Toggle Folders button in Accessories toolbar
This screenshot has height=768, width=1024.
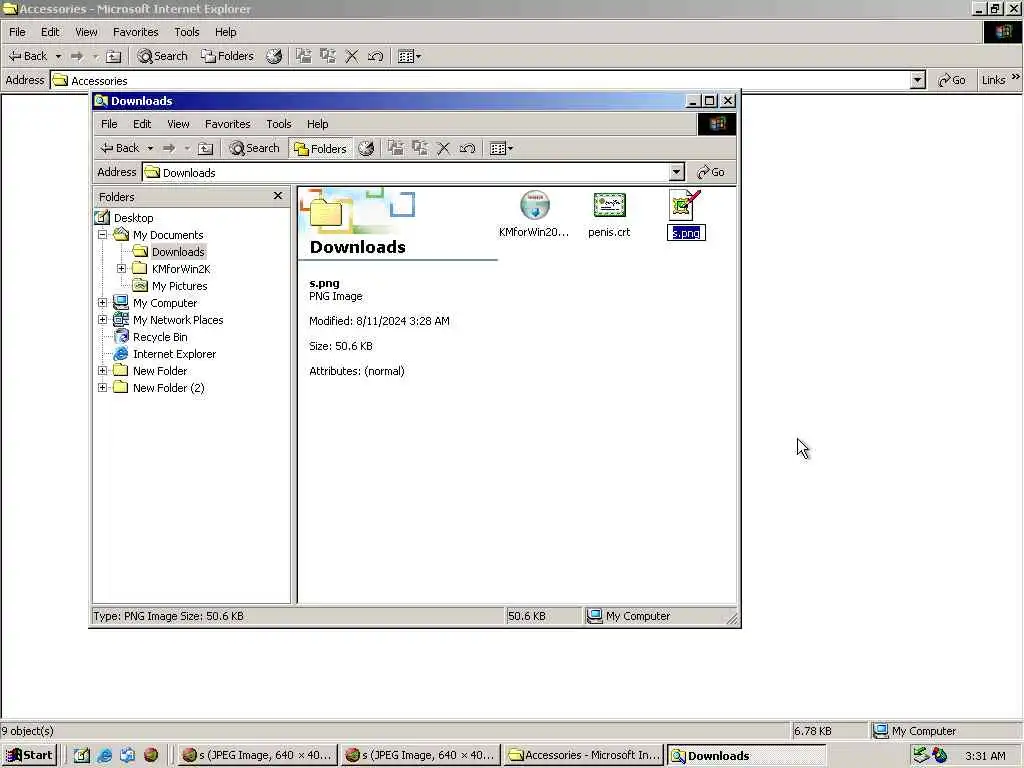(227, 56)
